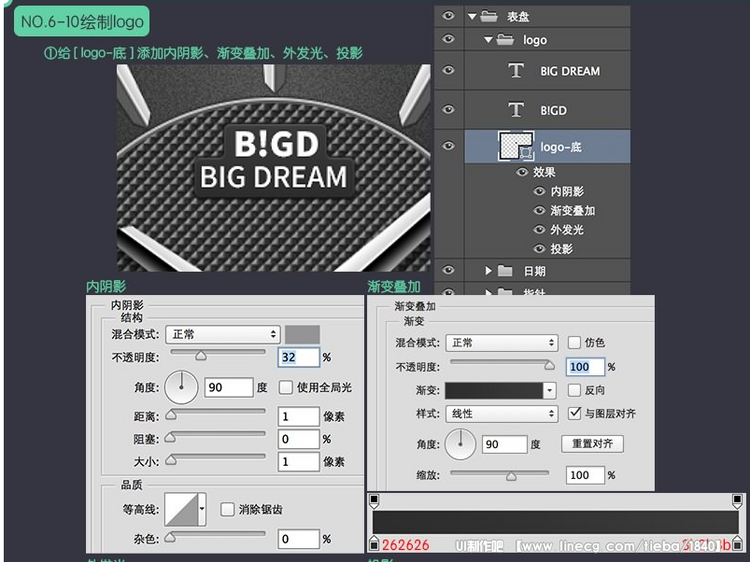Enable 消除锯齿 checkbox
750x562 pixels.
tap(227, 509)
